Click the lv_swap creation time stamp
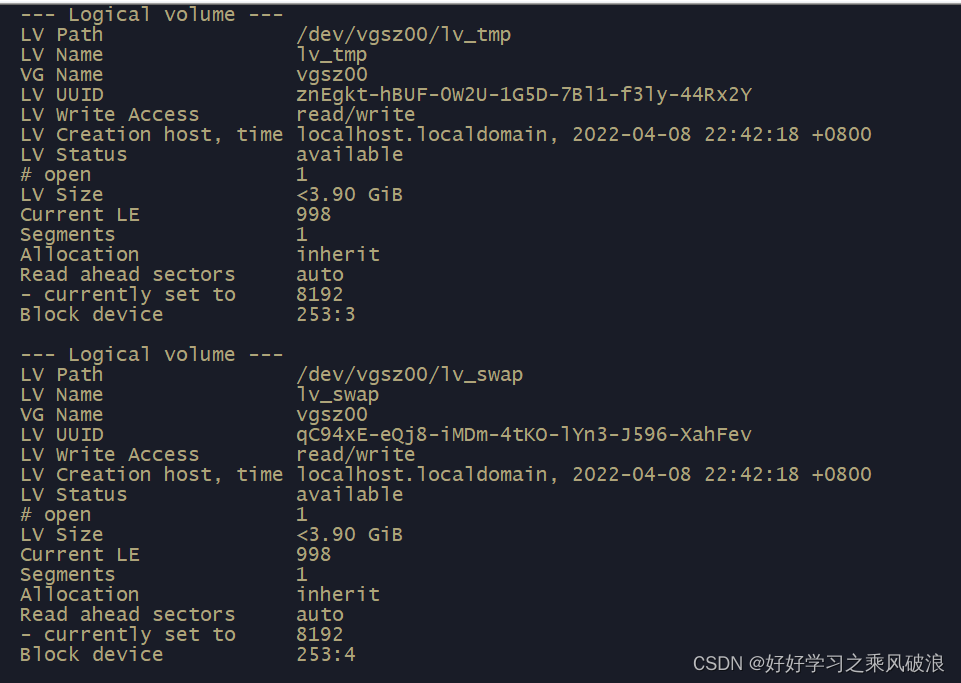This screenshot has width=961, height=683. point(721,474)
